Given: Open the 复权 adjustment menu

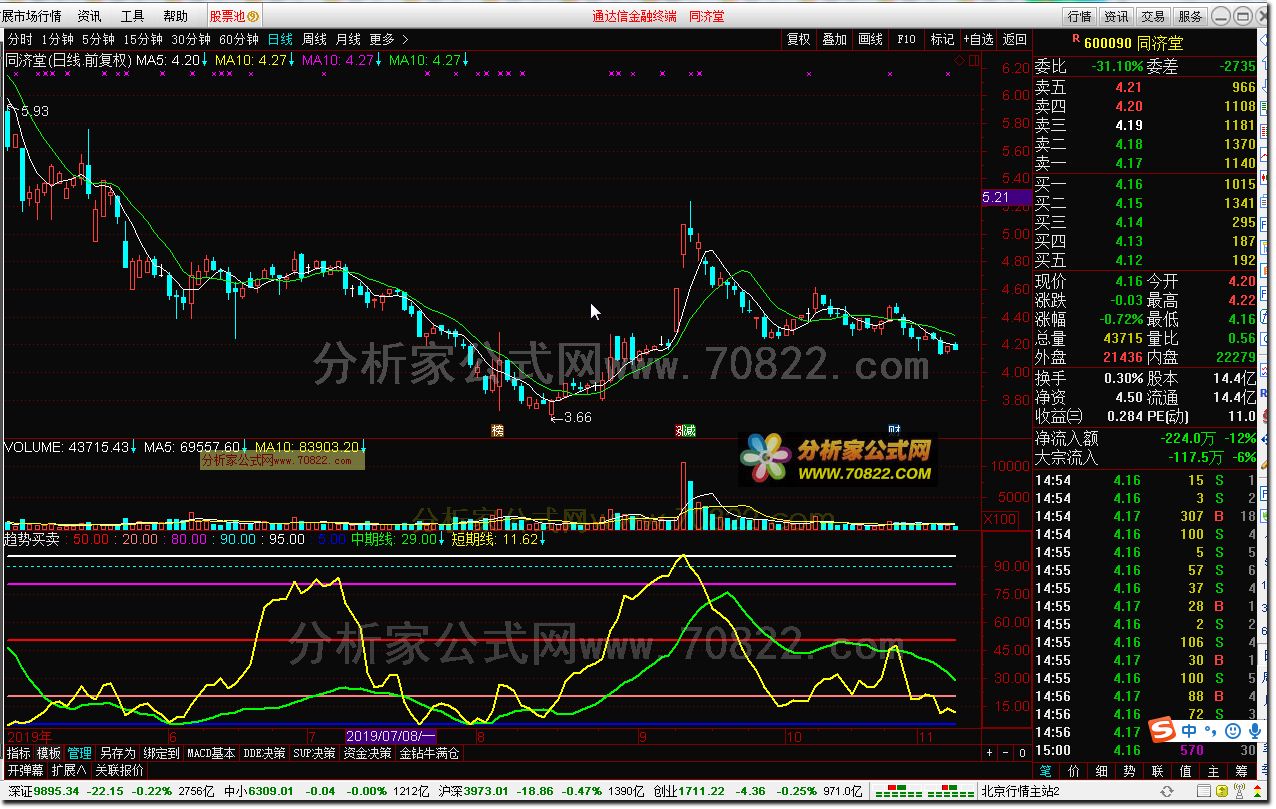Looking at the screenshot, I should coord(799,39).
